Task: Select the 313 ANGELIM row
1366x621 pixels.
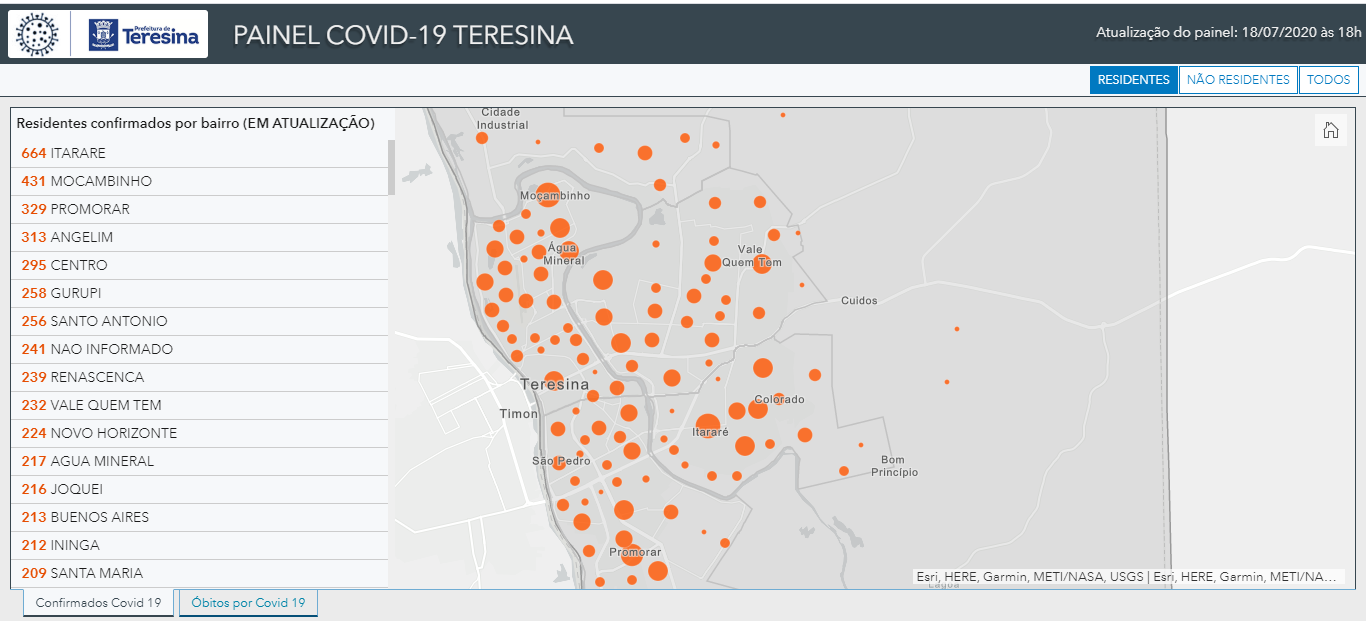Action: [x=200, y=237]
